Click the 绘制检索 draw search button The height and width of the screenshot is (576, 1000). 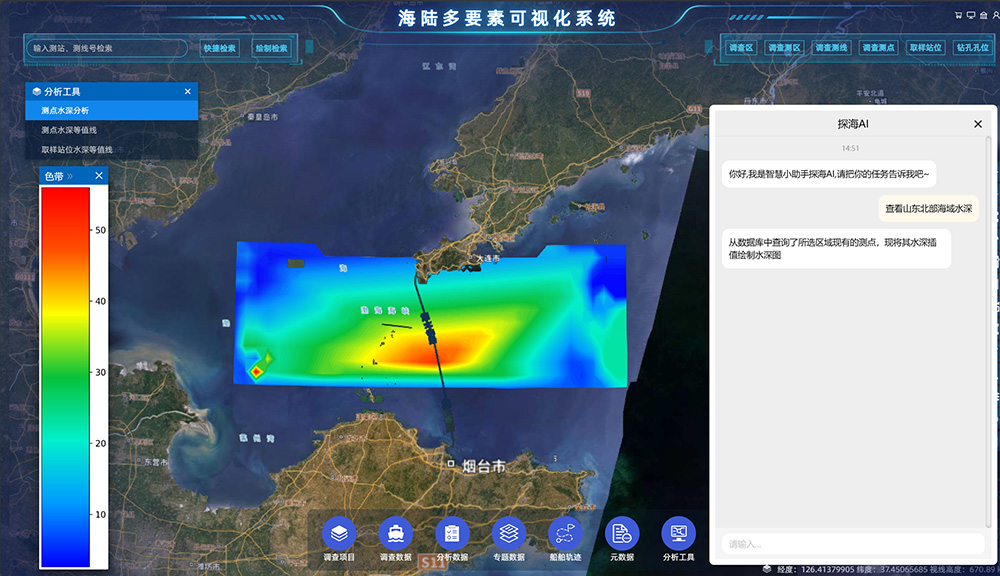click(x=271, y=48)
